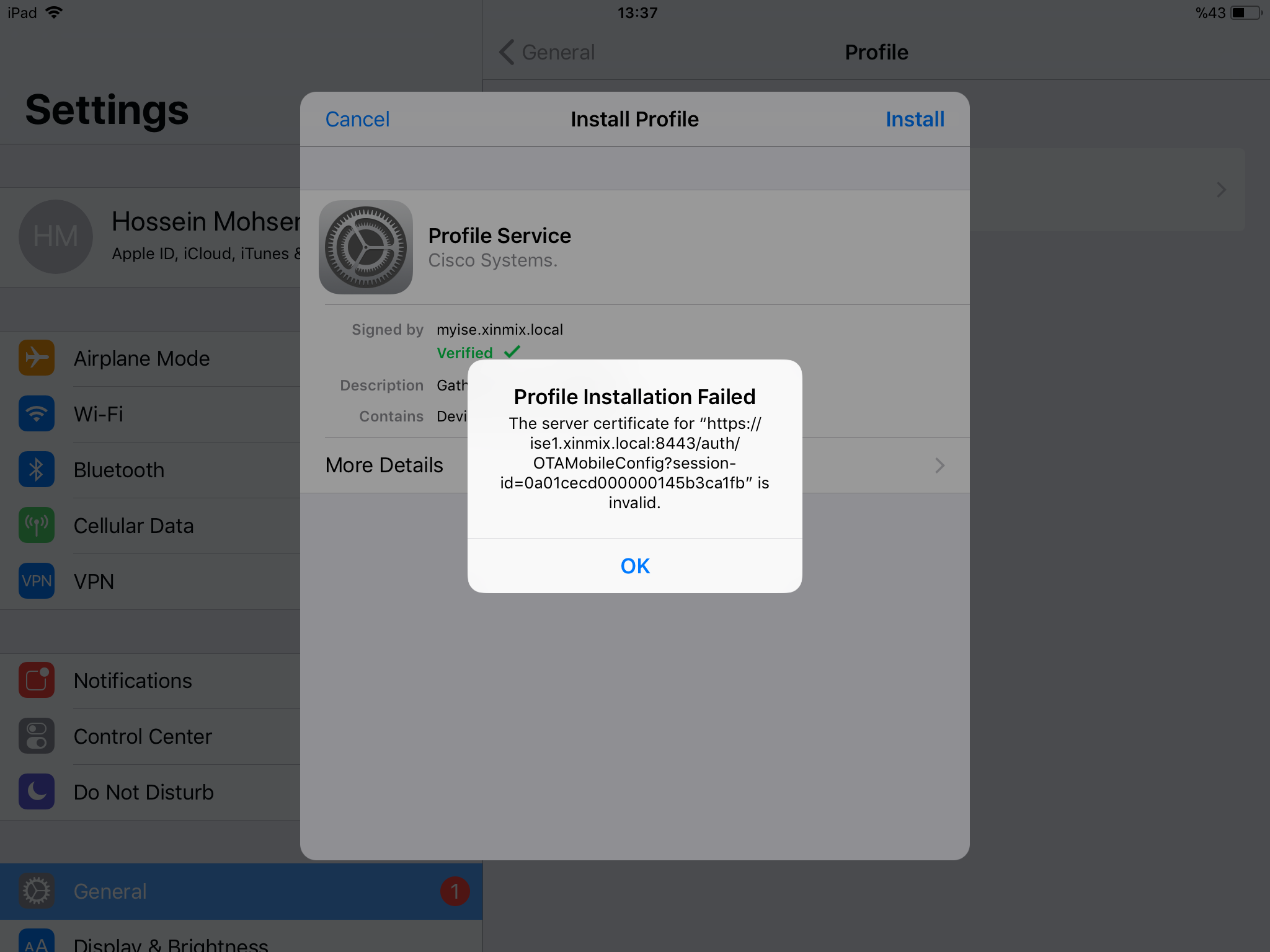Expand More Details chevron
Viewport: 1270px width, 952px height.
[x=940, y=465]
